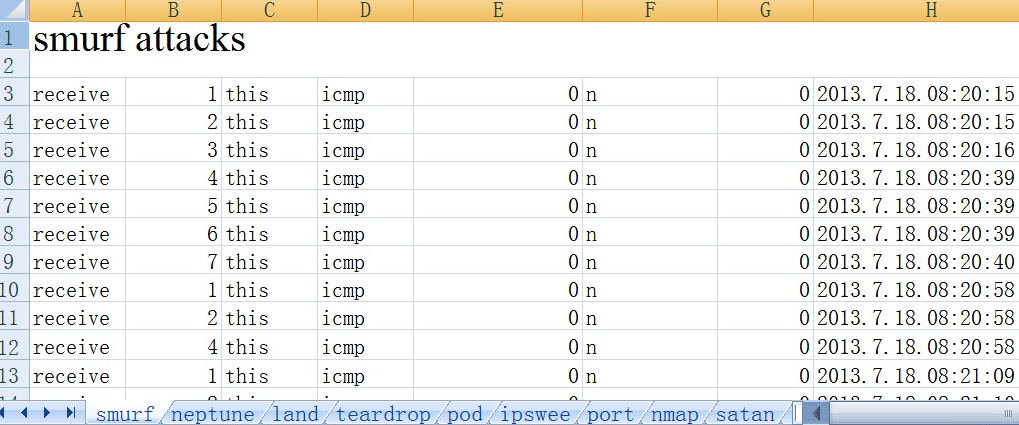The width and height of the screenshot is (1019, 425).
Task: Switch to the neptune sheet tab
Action: click(x=213, y=414)
